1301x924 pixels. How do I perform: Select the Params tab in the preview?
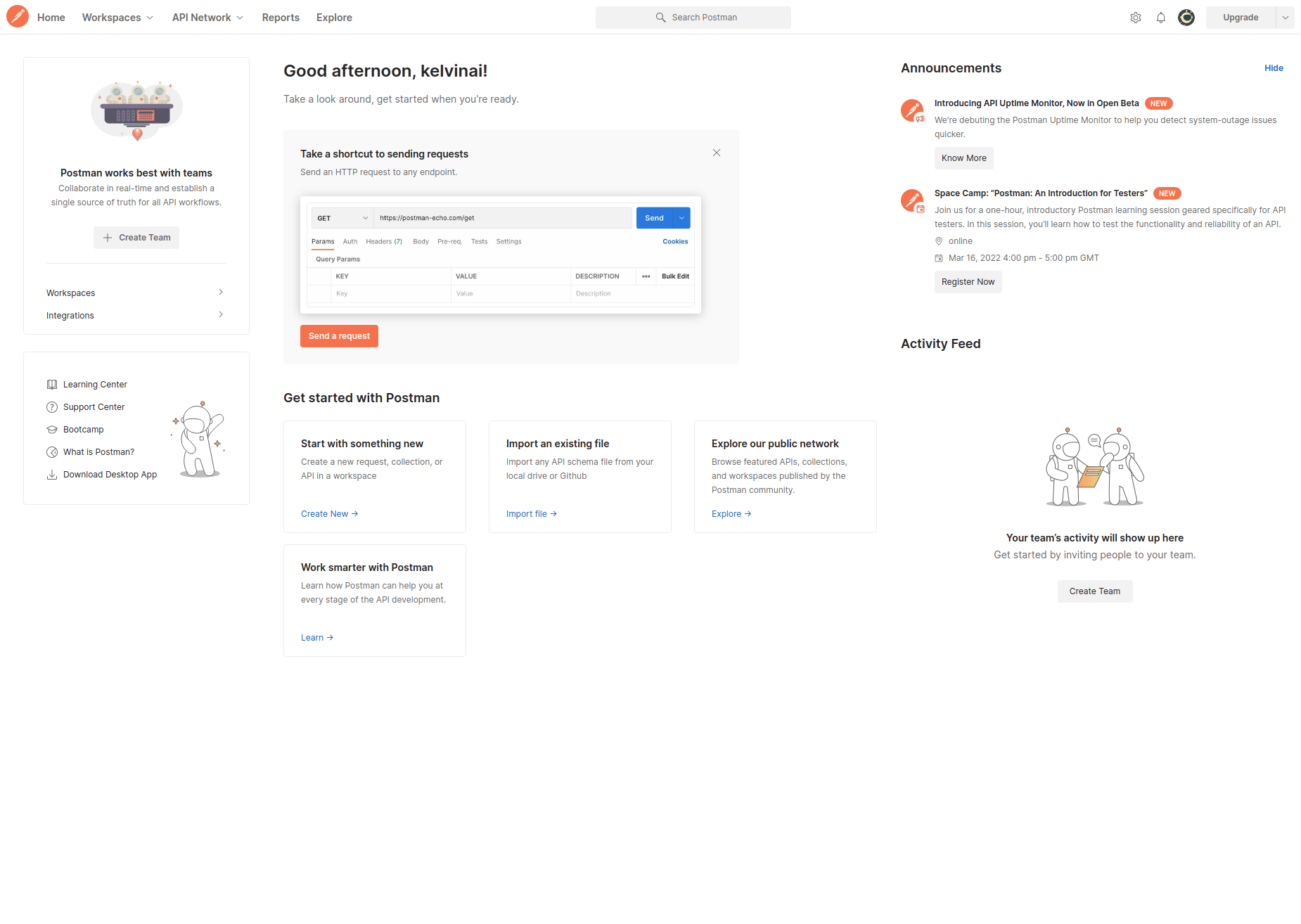[323, 241]
